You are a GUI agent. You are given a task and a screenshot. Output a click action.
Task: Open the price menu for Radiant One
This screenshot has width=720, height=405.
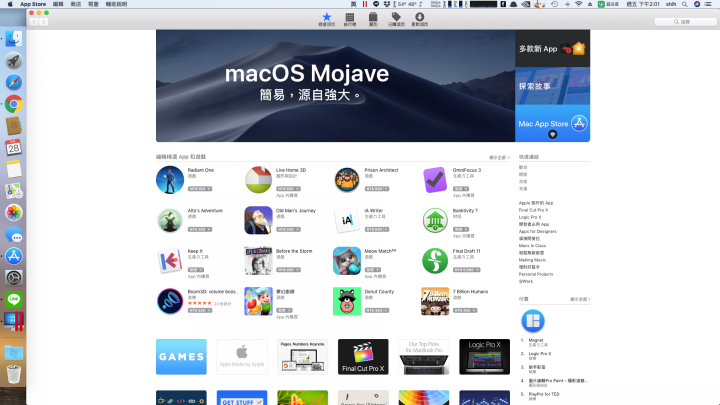(x=200, y=189)
